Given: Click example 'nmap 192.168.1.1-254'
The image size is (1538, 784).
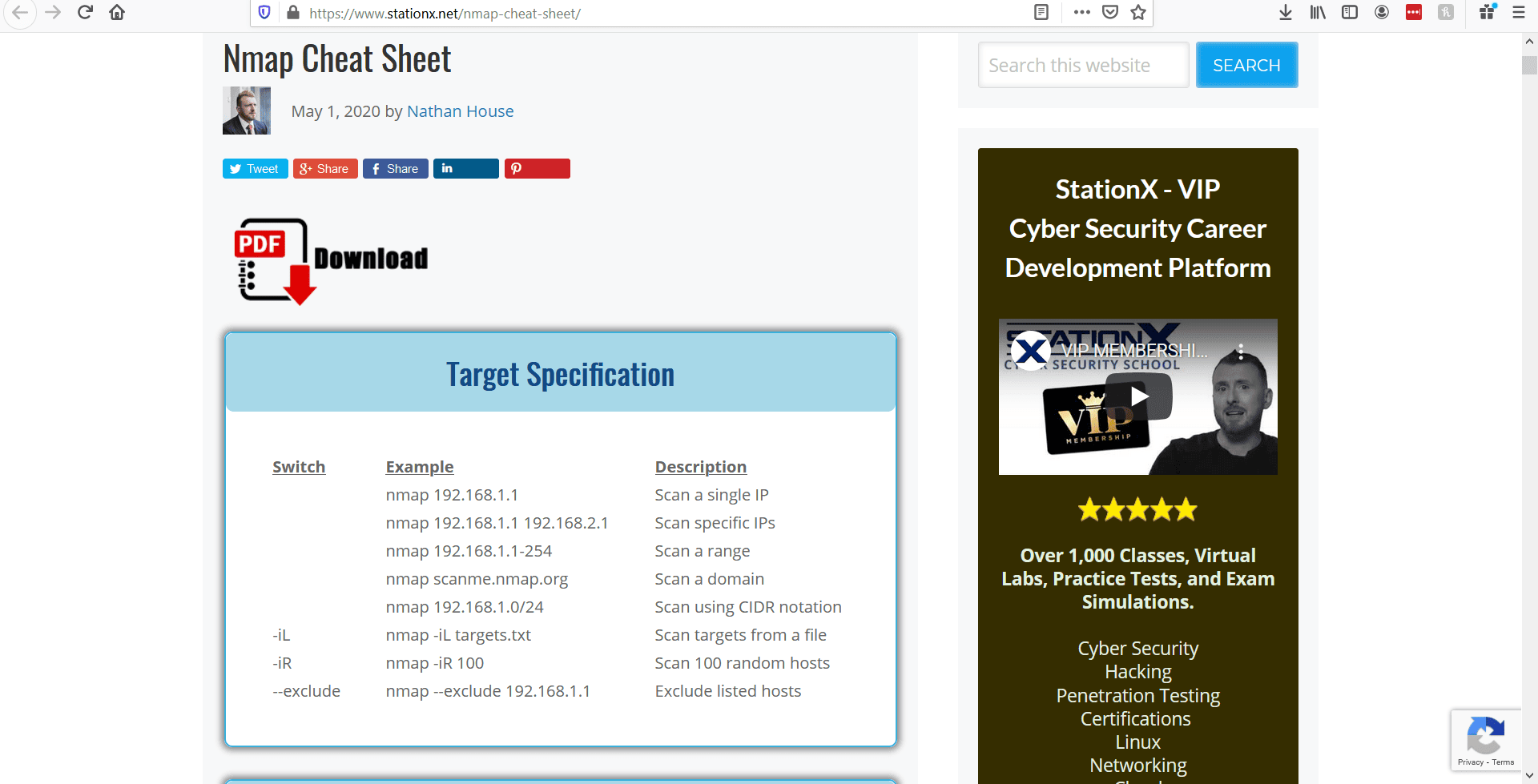Looking at the screenshot, I should 469,551.
